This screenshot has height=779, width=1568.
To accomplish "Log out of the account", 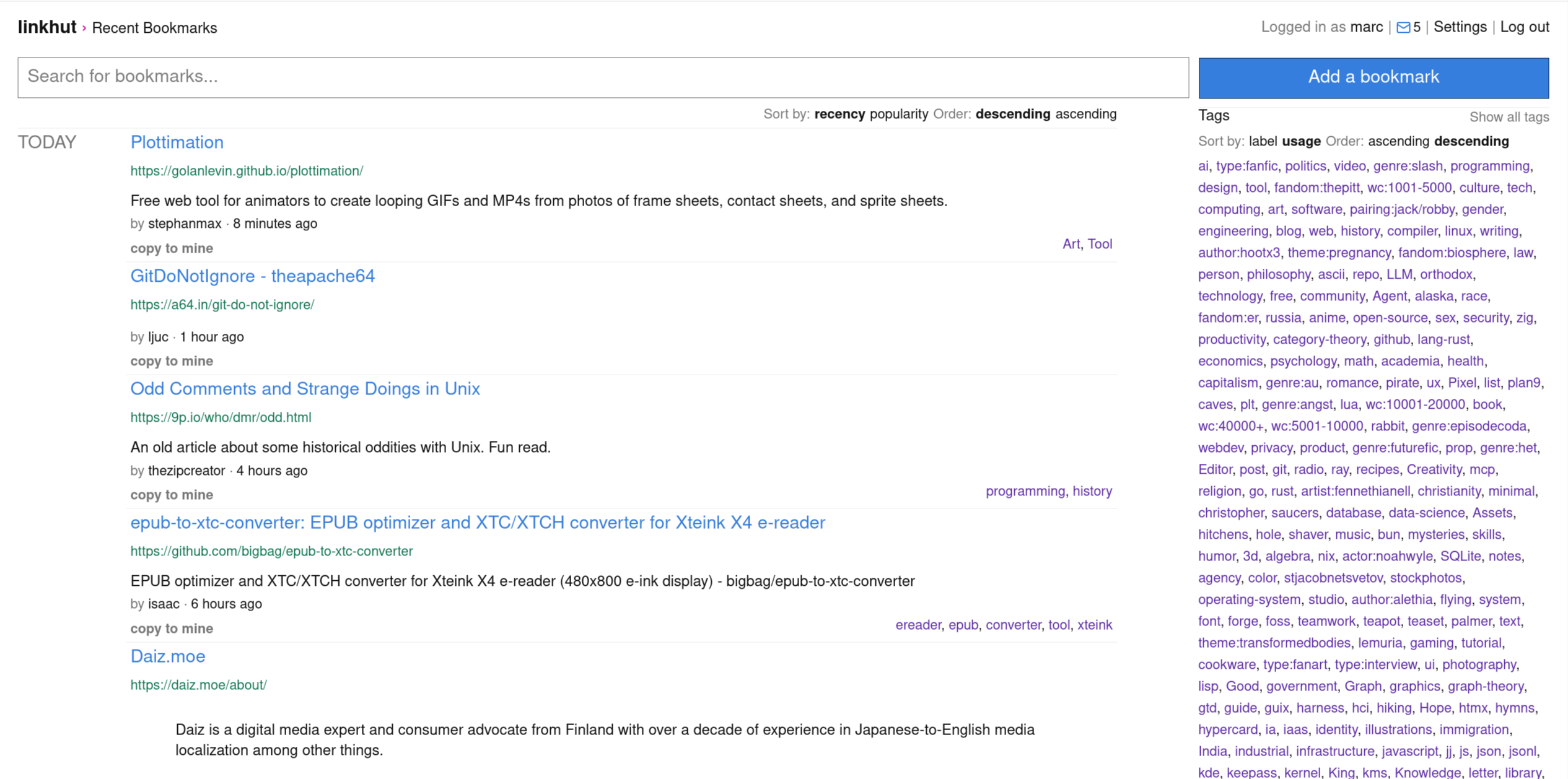I will coord(1525,27).
